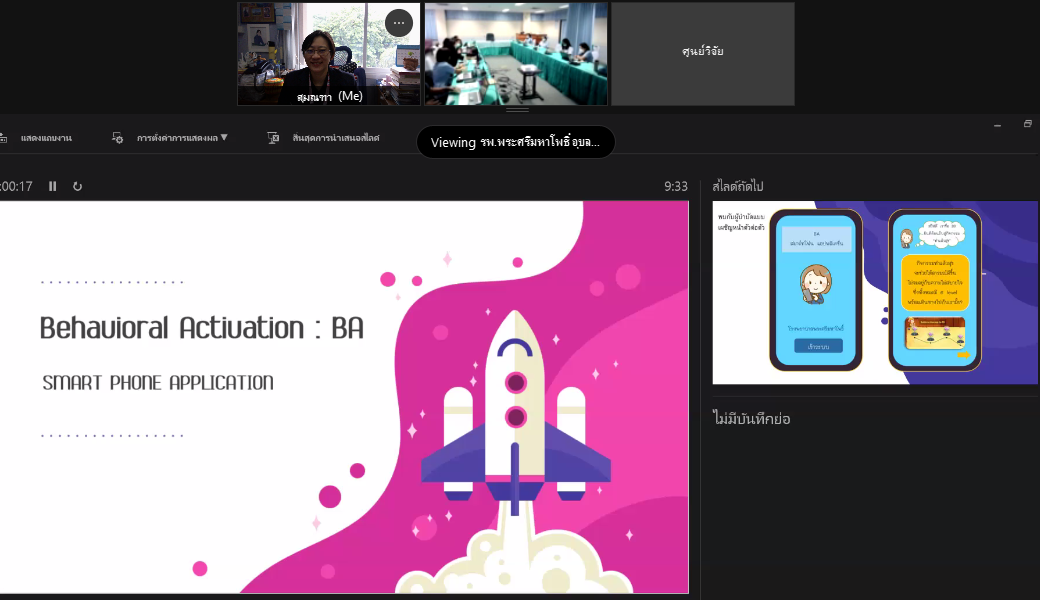Select the ศูนย์วิจัย participant tile
The image size is (1040, 600).
[x=702, y=54]
